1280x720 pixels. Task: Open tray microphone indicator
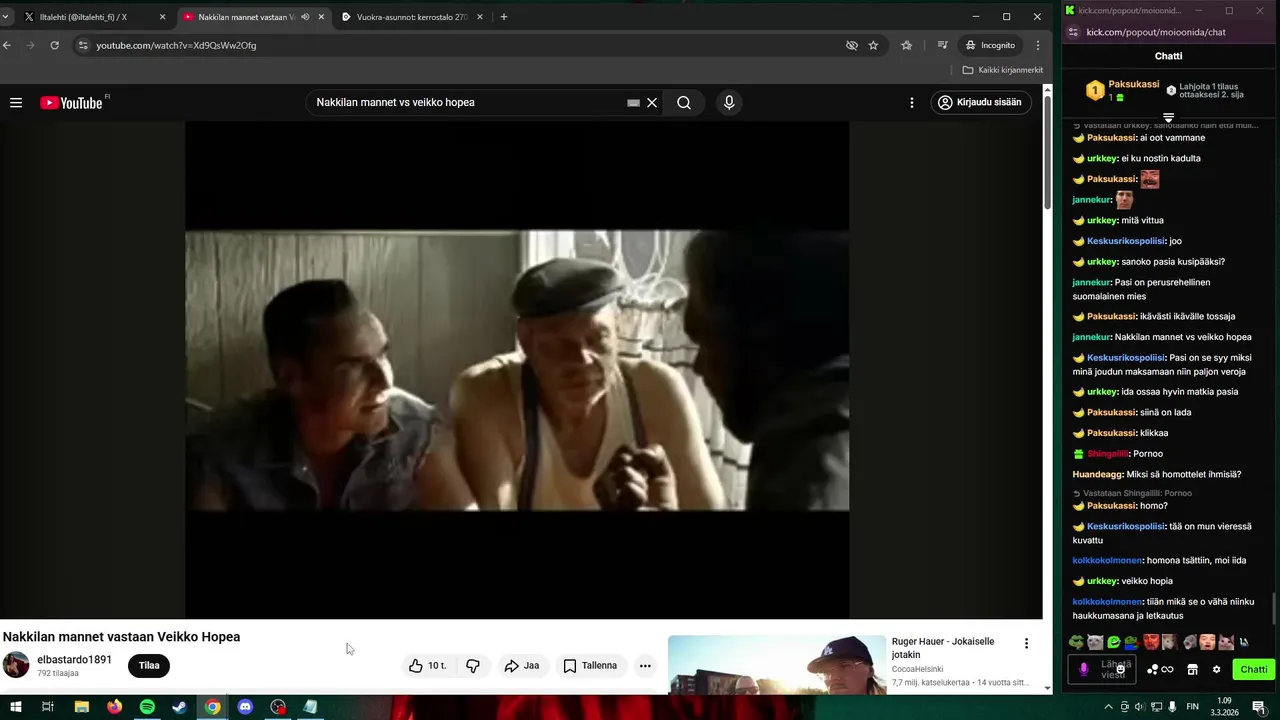click(x=1172, y=707)
